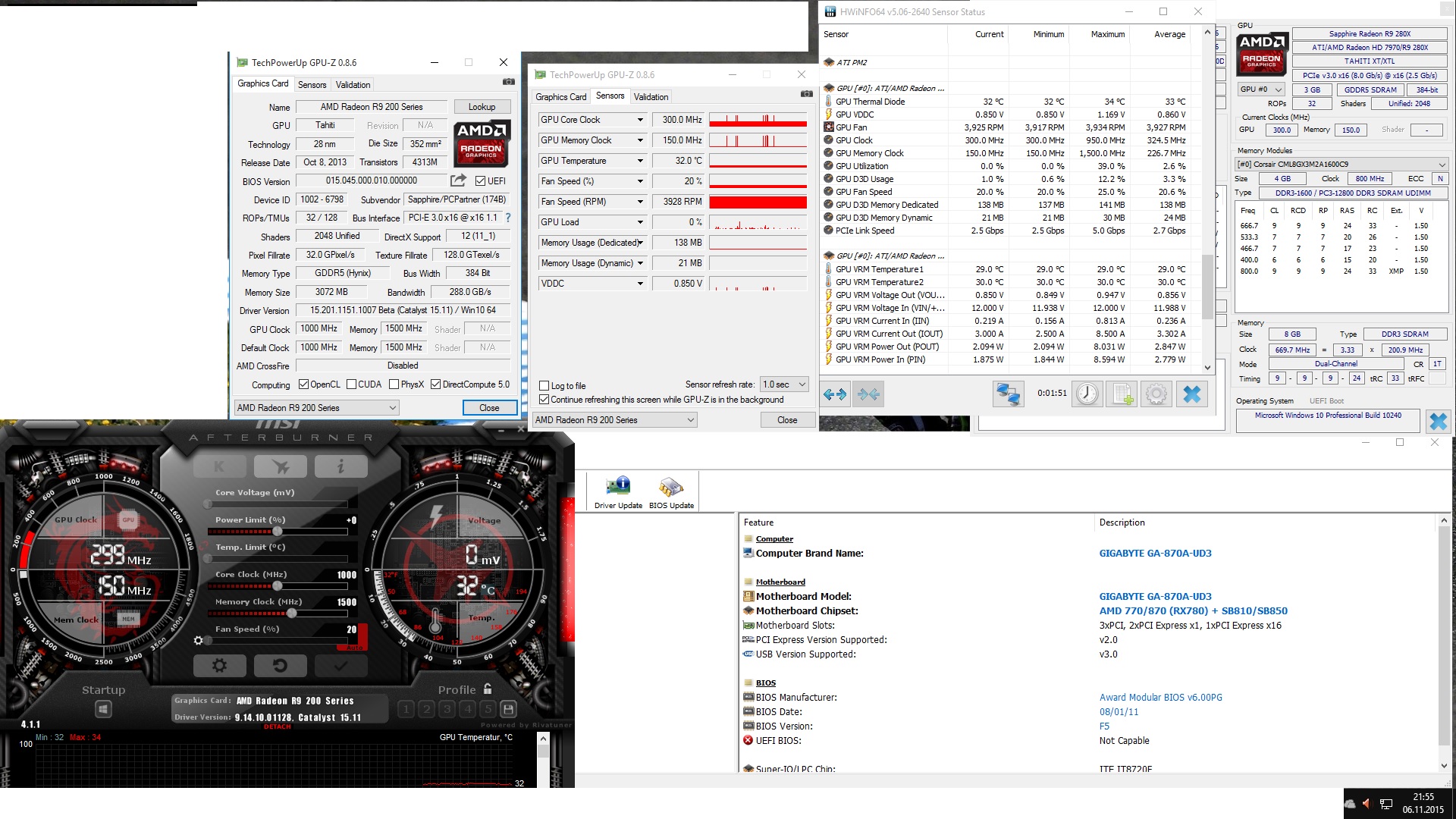Viewport: 1456px width, 819px height.
Task: Open Afterburner settings gear button
Action: (219, 666)
